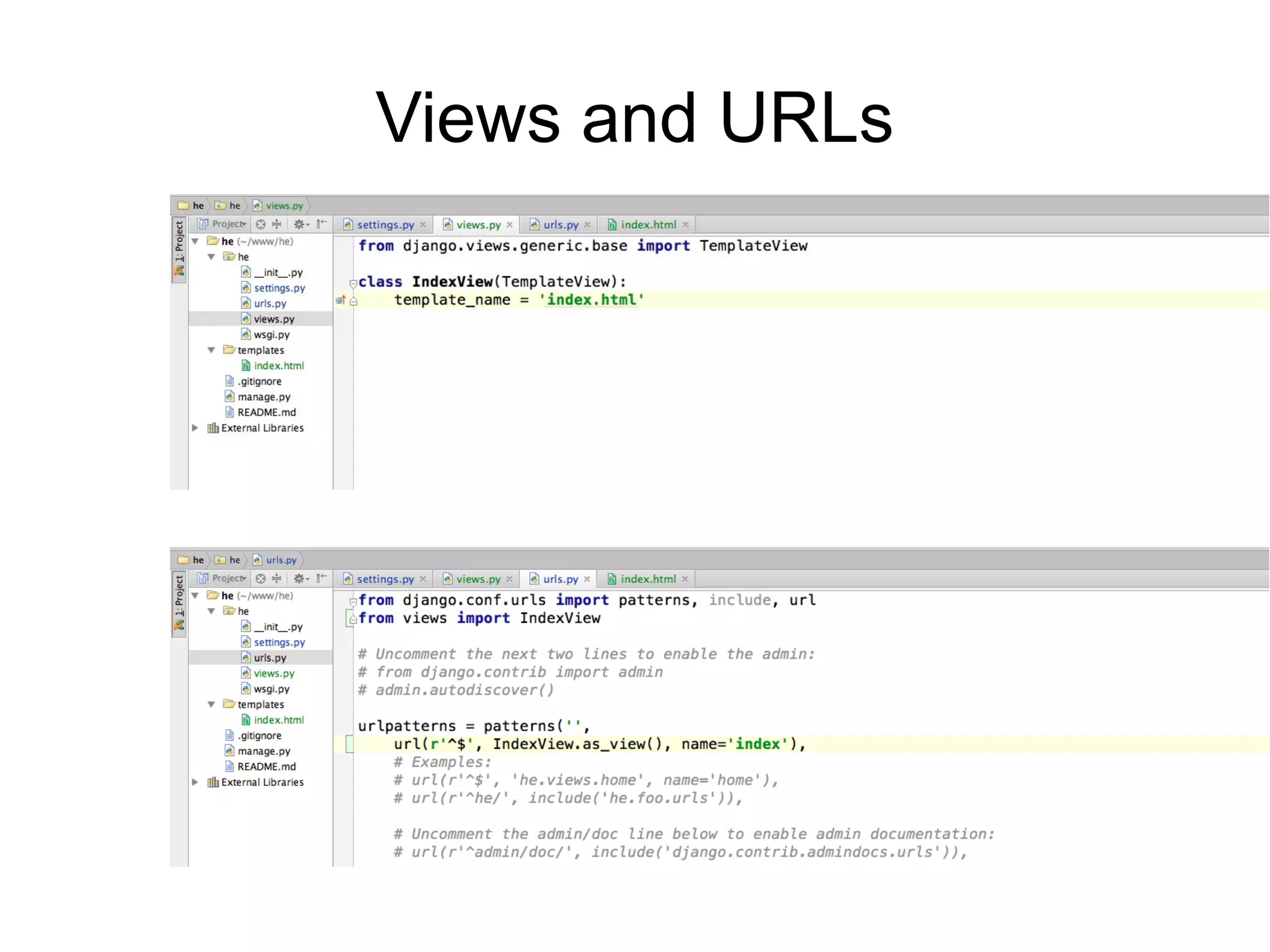This screenshot has width=1270, height=952.
Task: Collapse templates folder in bottom tree
Action: (211, 705)
